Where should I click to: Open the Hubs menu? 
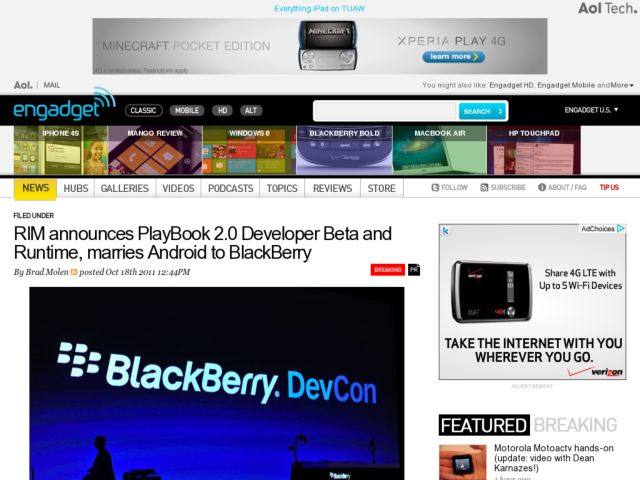pos(76,188)
